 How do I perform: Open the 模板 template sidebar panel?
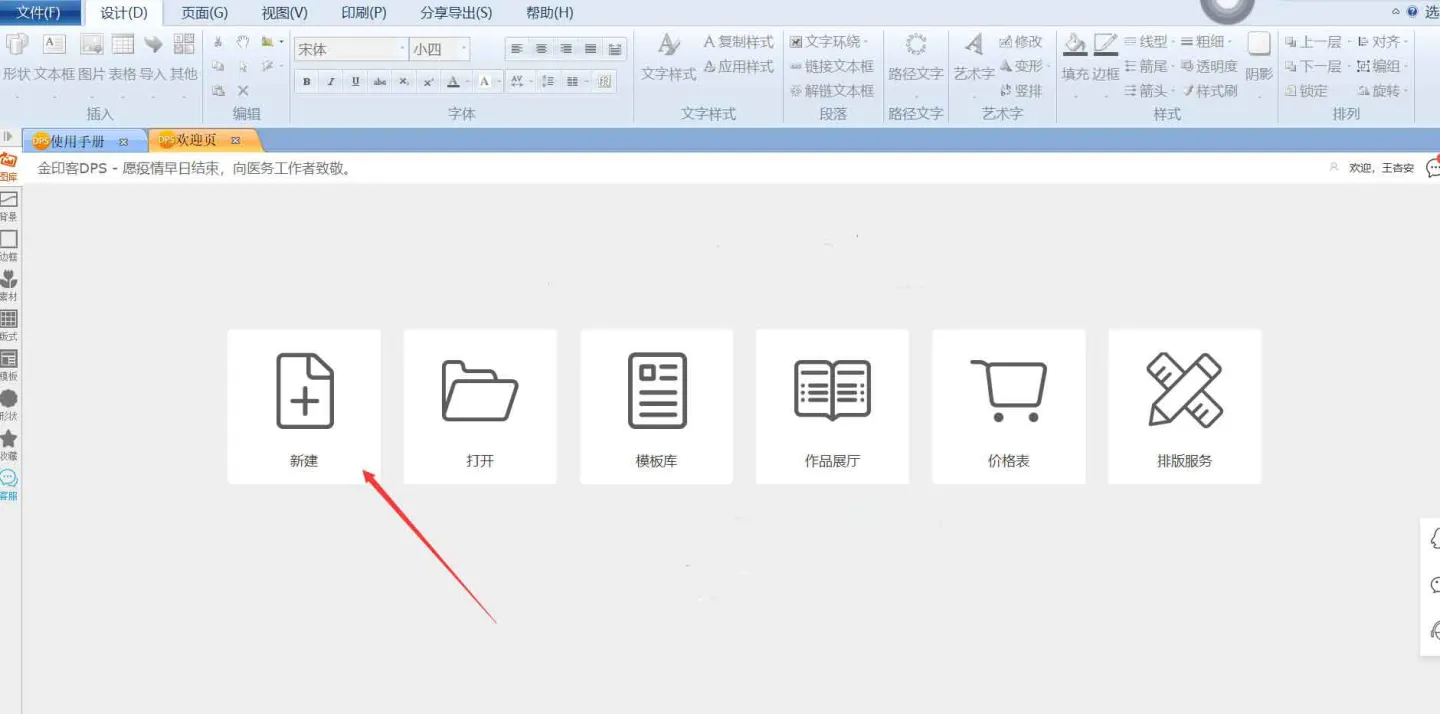(9, 366)
